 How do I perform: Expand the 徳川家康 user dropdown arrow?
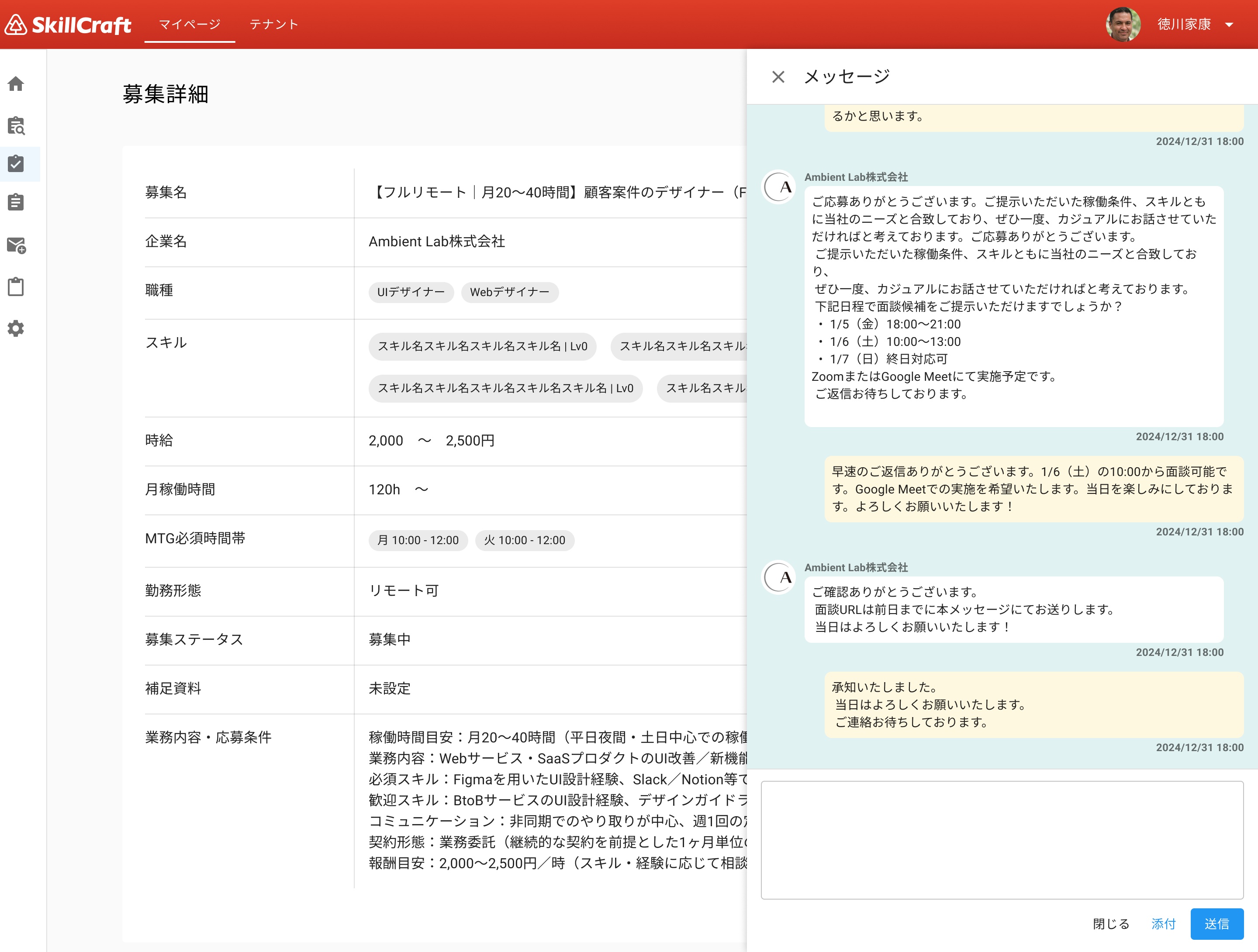tap(1229, 24)
